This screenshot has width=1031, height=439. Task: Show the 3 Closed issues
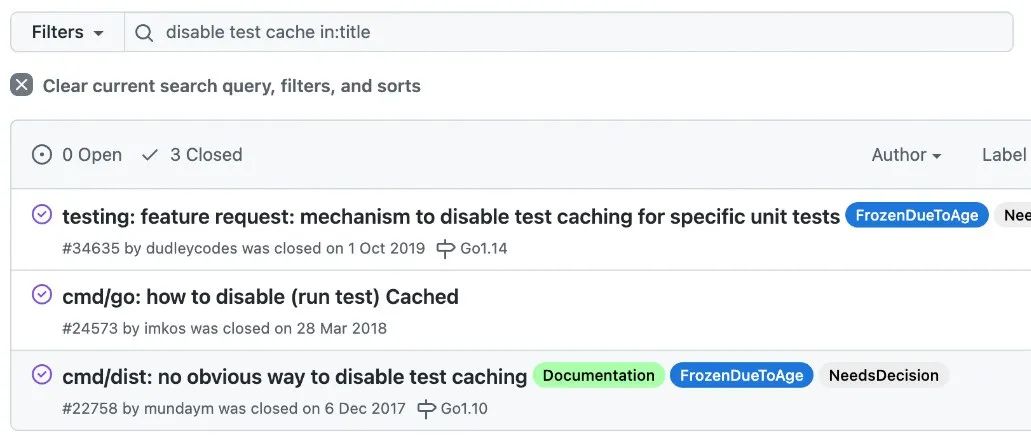click(192, 155)
